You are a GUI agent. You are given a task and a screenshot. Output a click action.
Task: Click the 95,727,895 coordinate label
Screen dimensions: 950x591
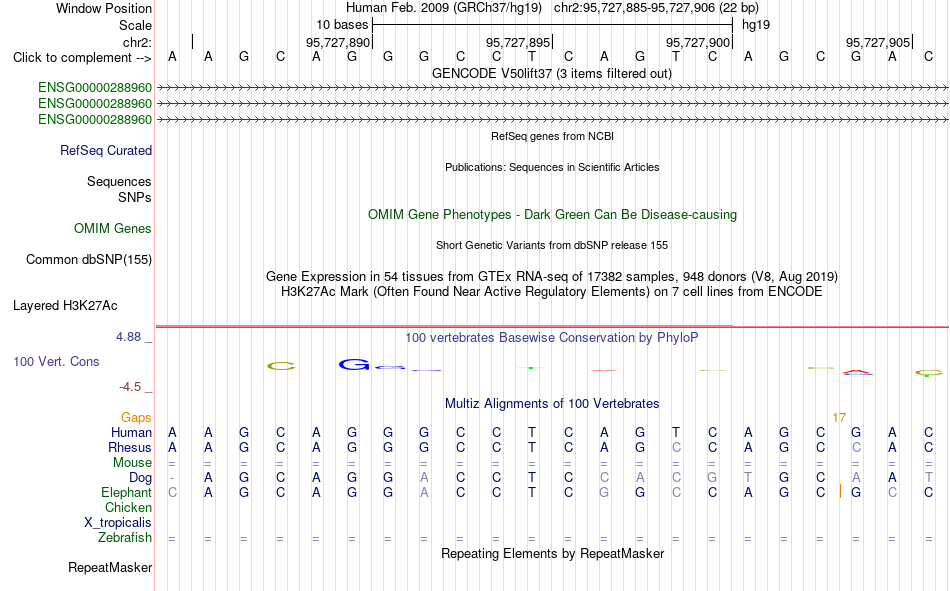[517, 42]
